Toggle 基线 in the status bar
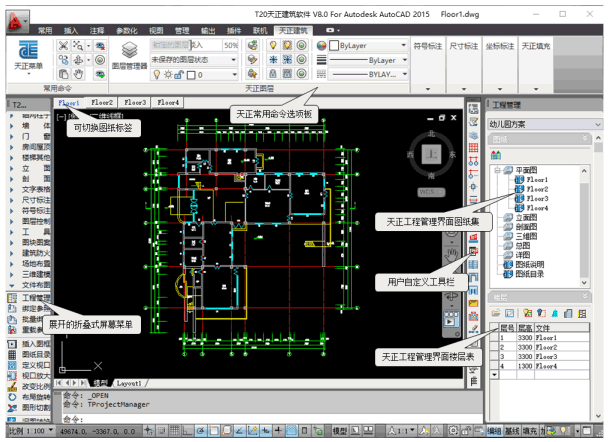The image size is (608, 442). tap(512, 431)
